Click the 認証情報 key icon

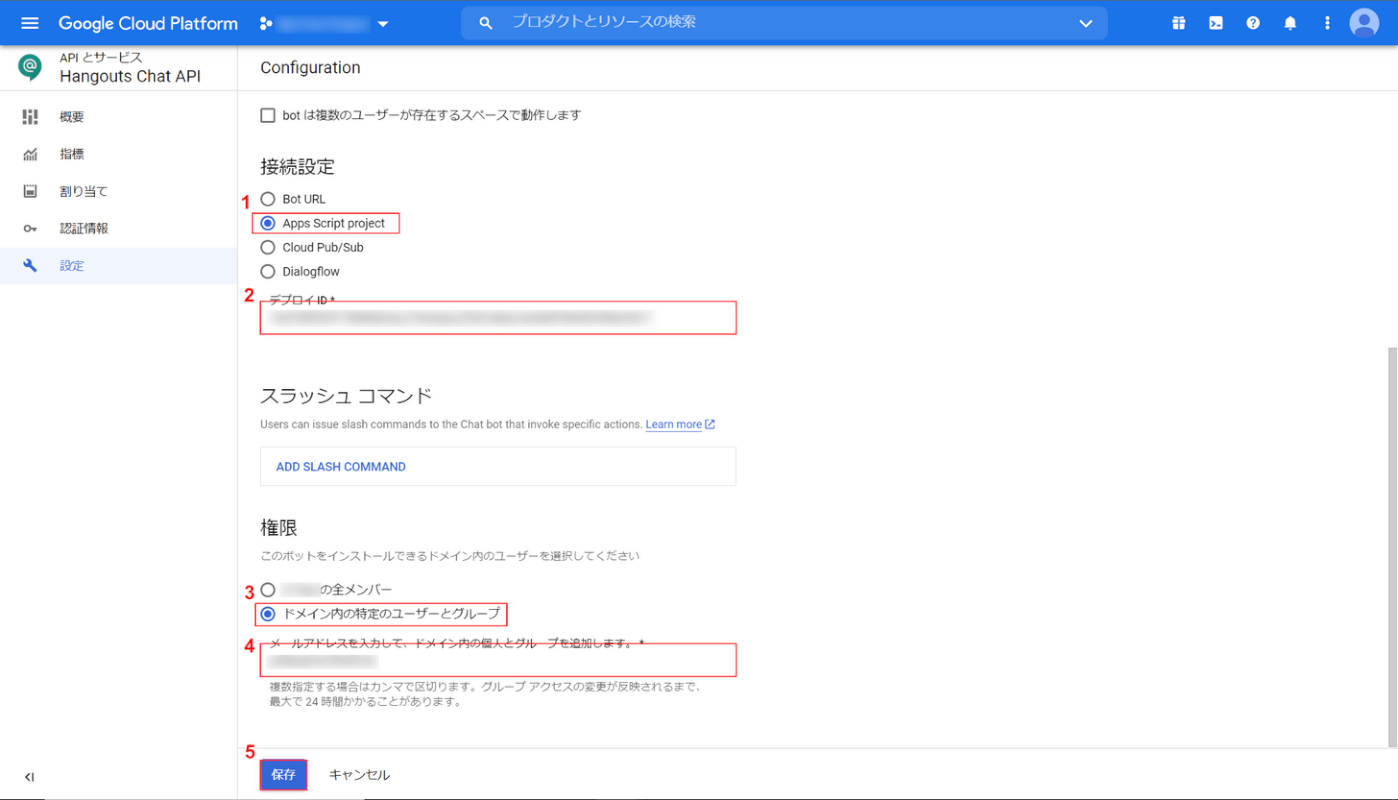point(30,228)
